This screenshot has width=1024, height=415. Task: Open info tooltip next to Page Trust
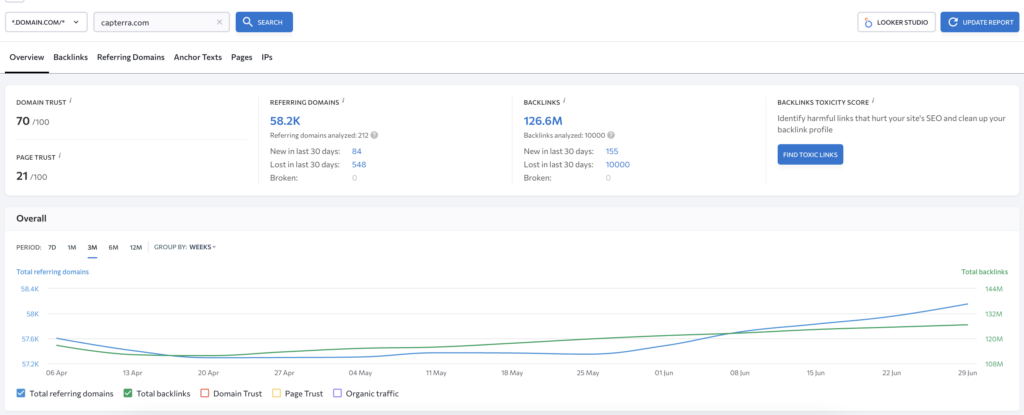pyautogui.click(x=60, y=156)
